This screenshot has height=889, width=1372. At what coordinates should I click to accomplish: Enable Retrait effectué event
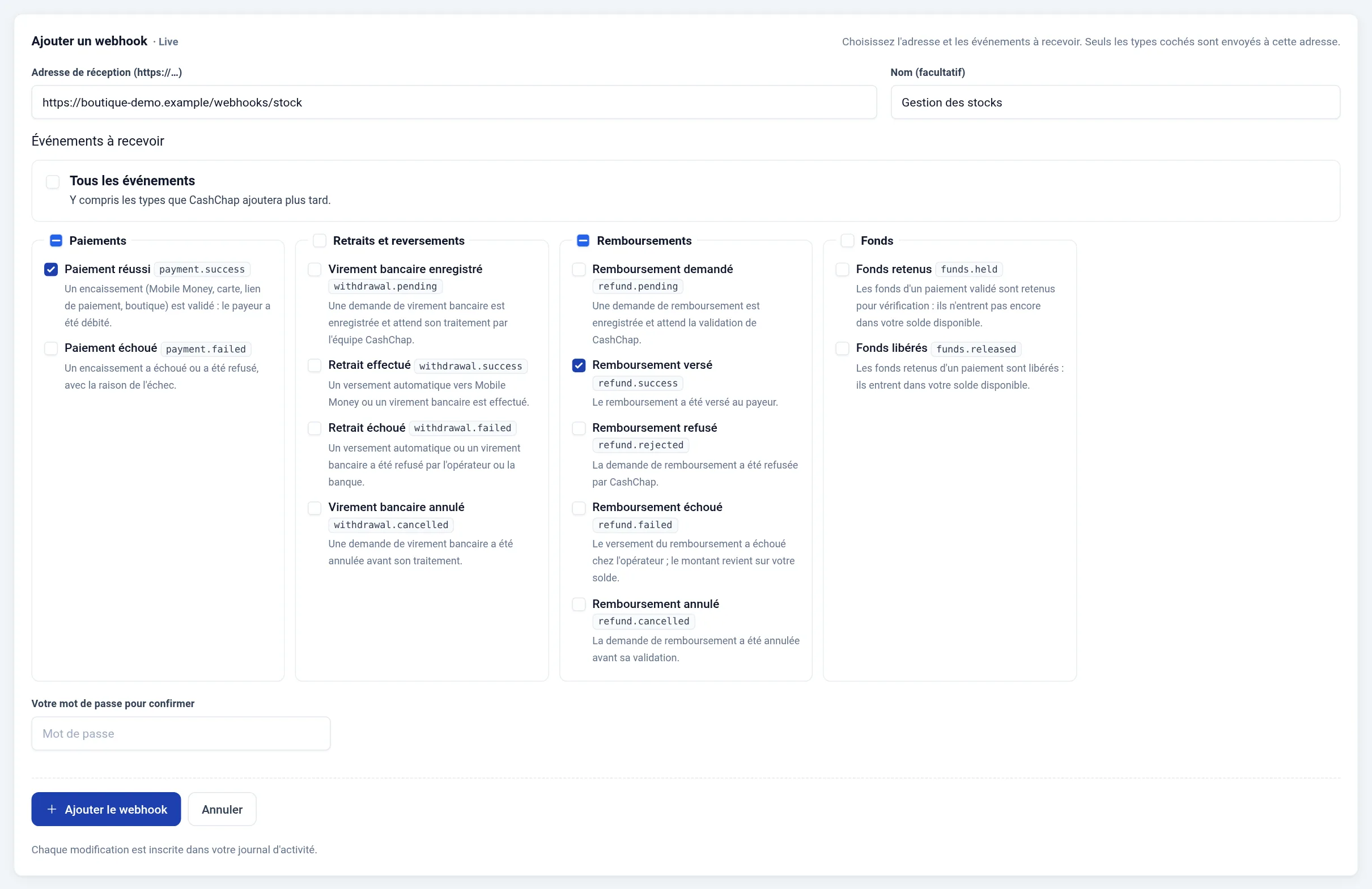point(314,365)
